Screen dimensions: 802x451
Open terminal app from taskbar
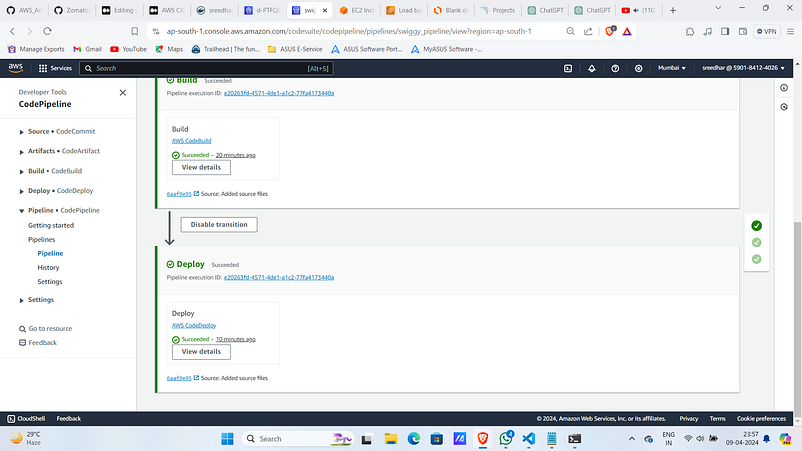(x=574, y=439)
